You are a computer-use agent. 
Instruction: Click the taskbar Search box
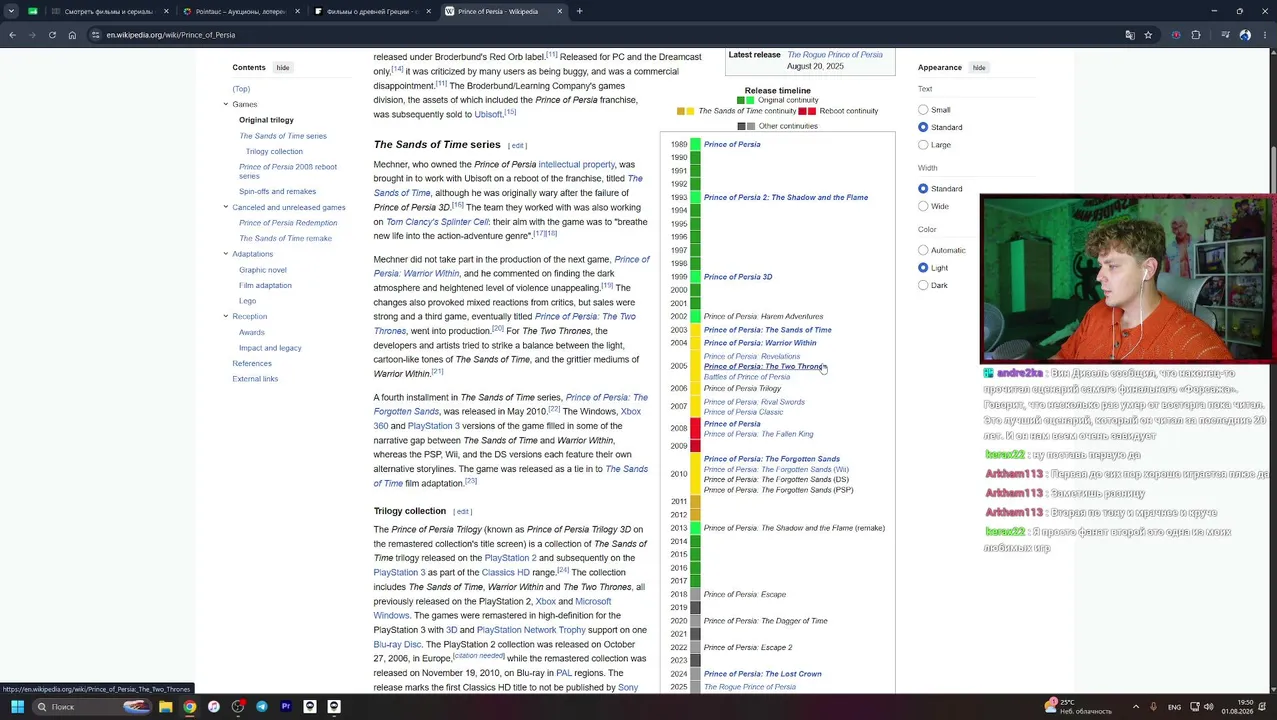click(x=92, y=706)
